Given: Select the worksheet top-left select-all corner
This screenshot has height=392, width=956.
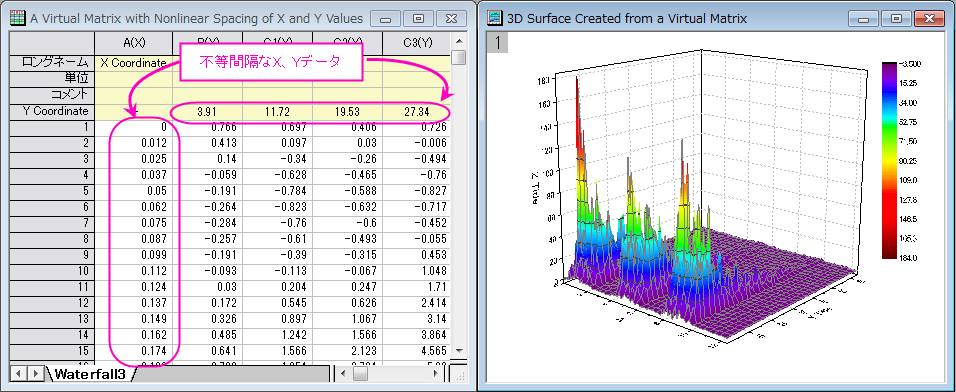Looking at the screenshot, I should pos(52,43).
